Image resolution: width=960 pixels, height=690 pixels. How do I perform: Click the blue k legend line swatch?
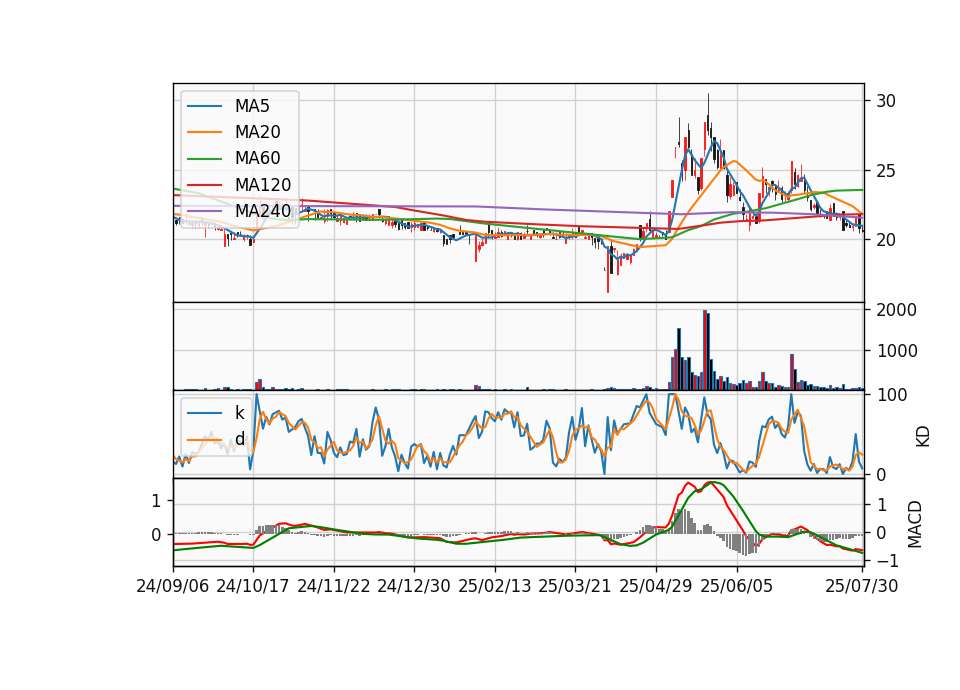point(204,413)
